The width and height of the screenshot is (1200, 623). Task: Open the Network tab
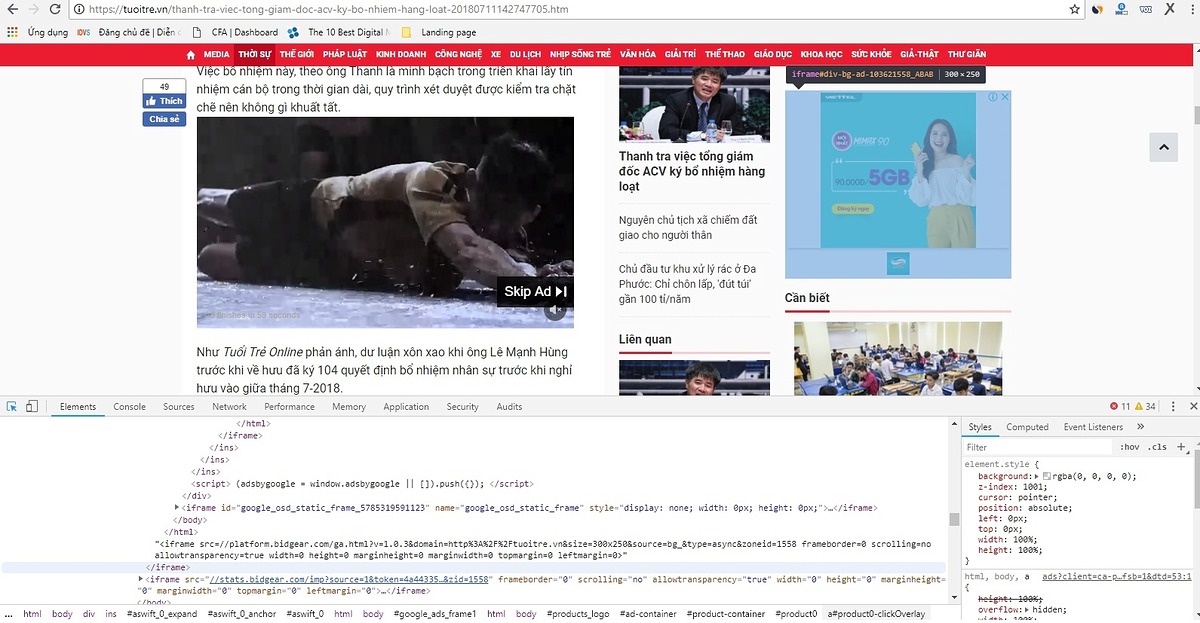pyautogui.click(x=229, y=407)
